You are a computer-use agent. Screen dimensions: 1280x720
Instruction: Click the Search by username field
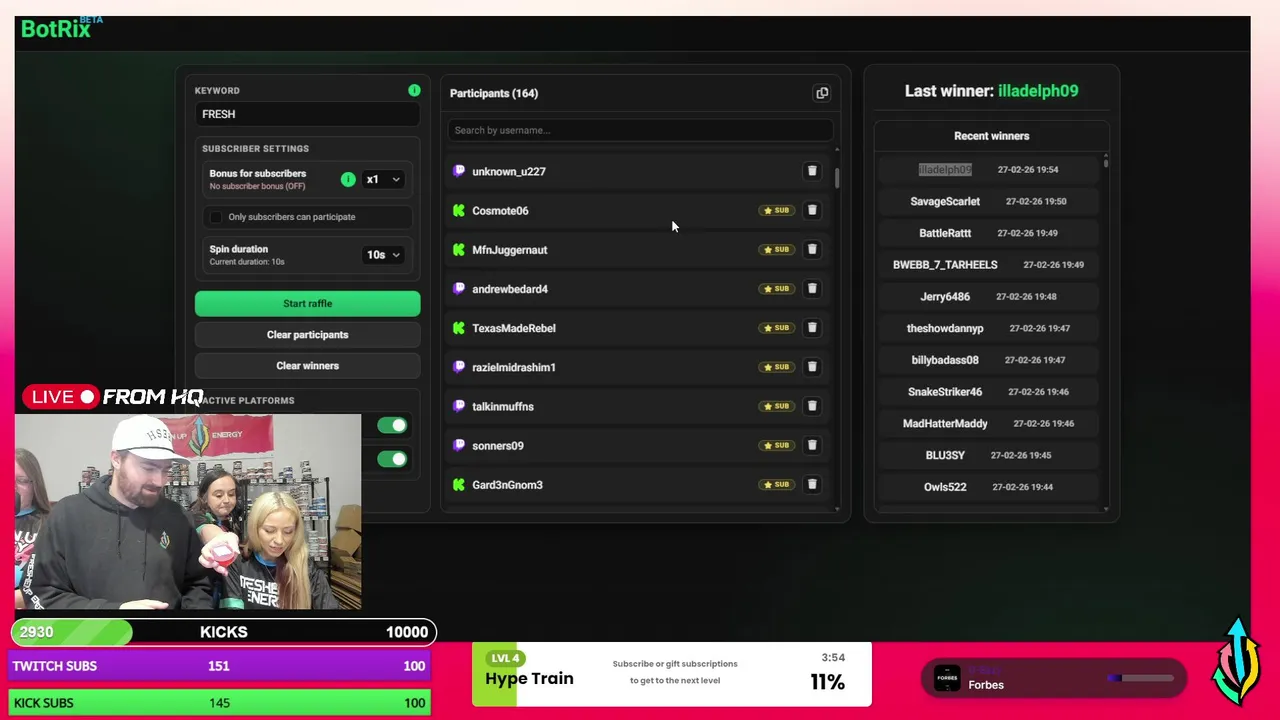coord(640,130)
